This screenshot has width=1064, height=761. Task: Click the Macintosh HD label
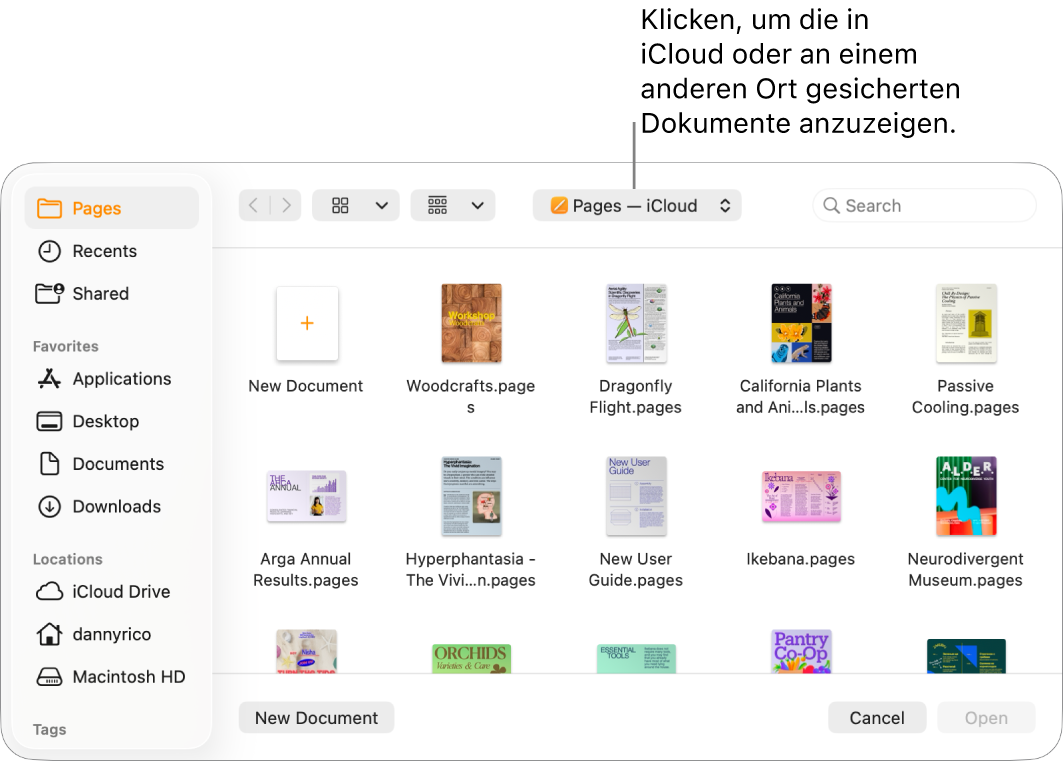[x=129, y=677]
